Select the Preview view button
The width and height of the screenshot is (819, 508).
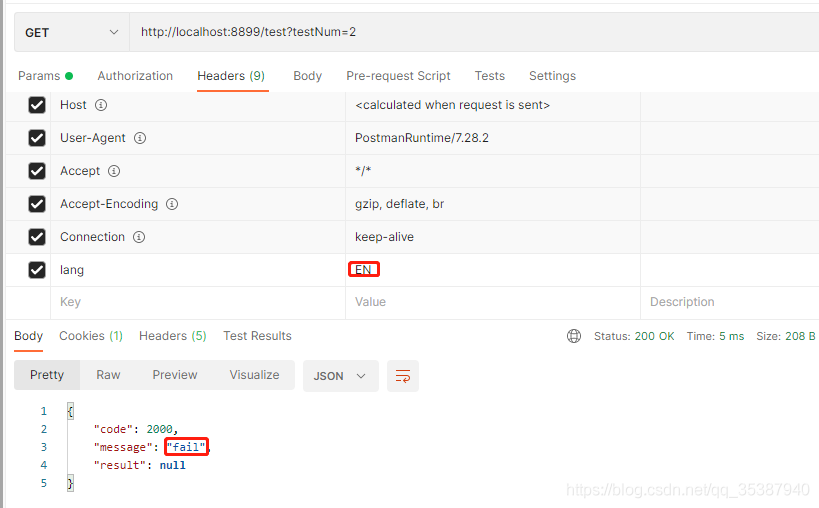pos(174,375)
